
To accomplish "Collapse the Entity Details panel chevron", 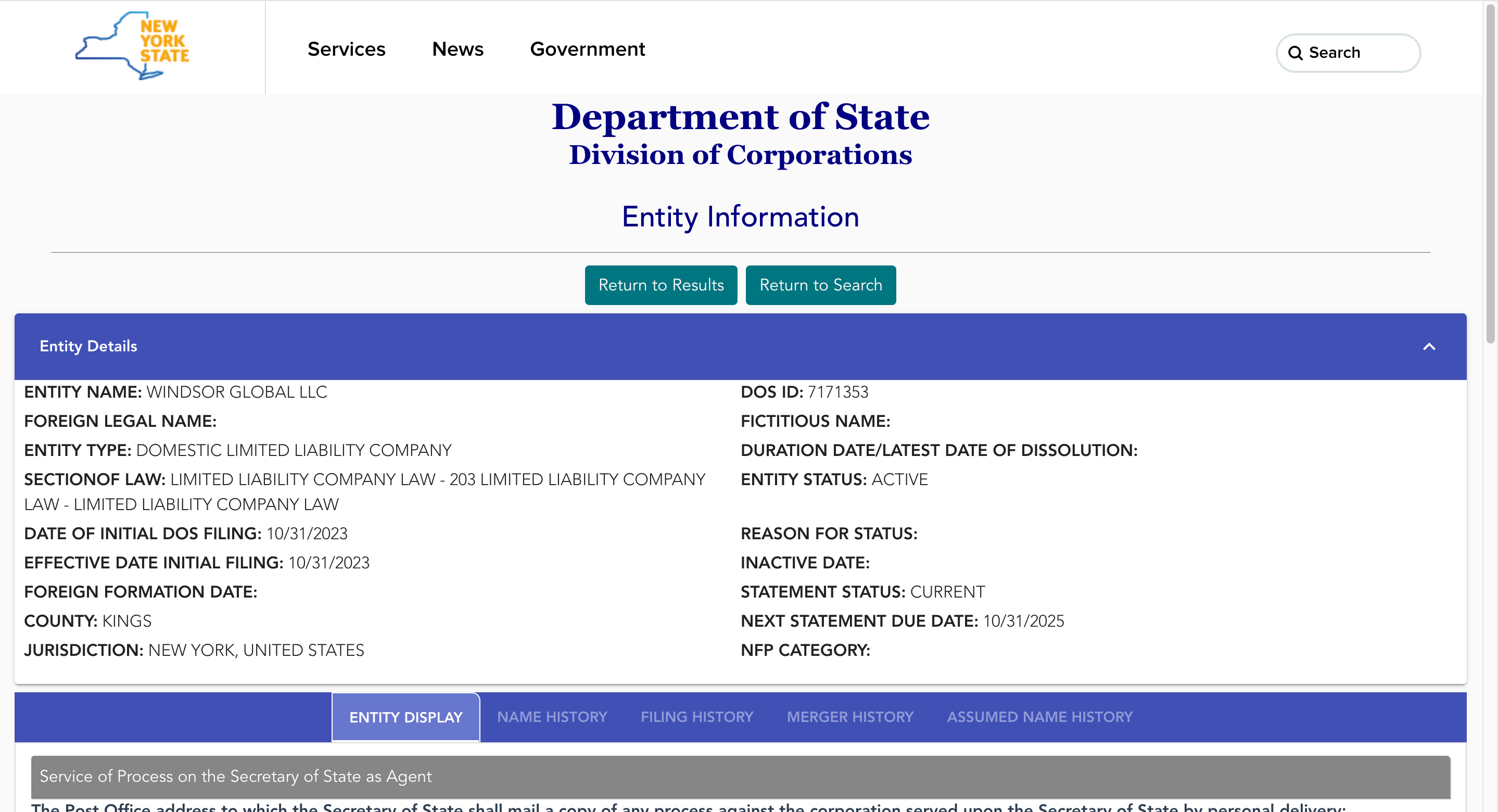I will (1429, 347).
